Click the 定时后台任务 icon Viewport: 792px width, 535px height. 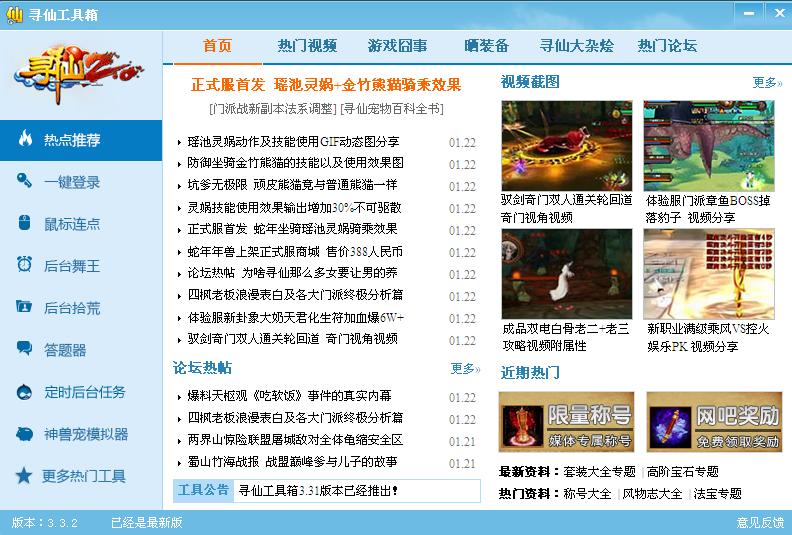pos(24,392)
